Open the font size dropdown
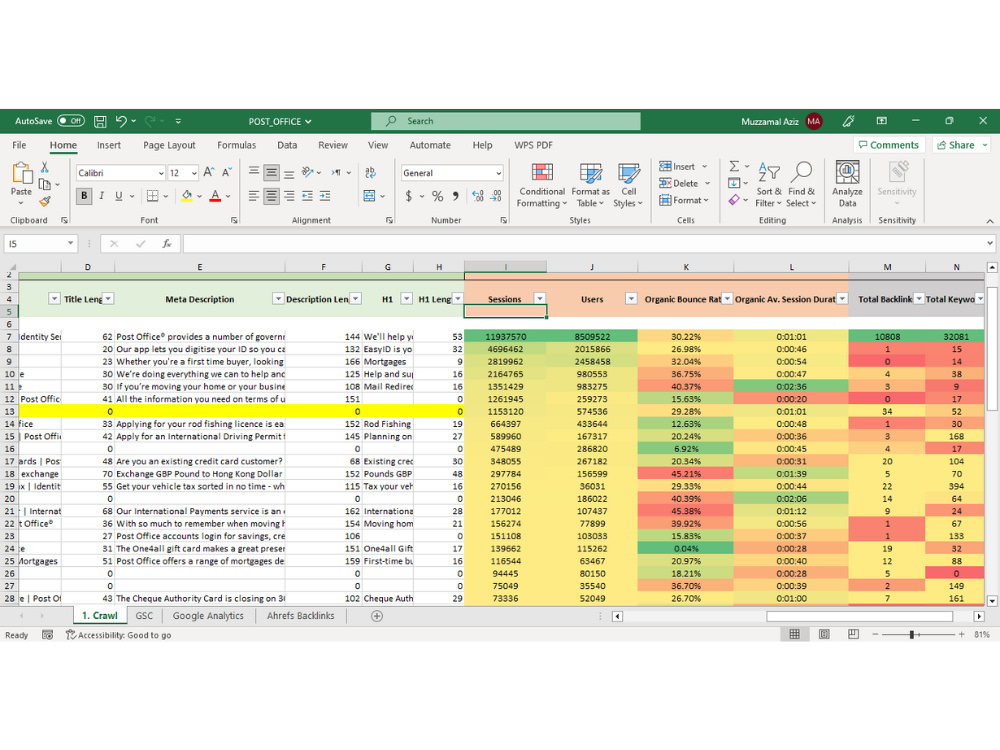1000x750 pixels. tap(194, 173)
